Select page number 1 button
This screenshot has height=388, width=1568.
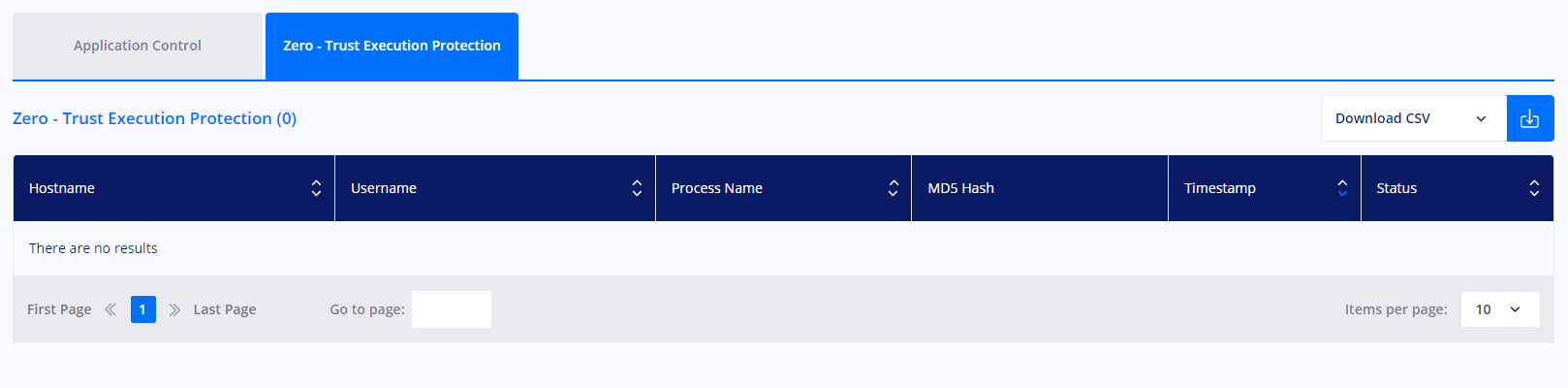pyautogui.click(x=143, y=309)
